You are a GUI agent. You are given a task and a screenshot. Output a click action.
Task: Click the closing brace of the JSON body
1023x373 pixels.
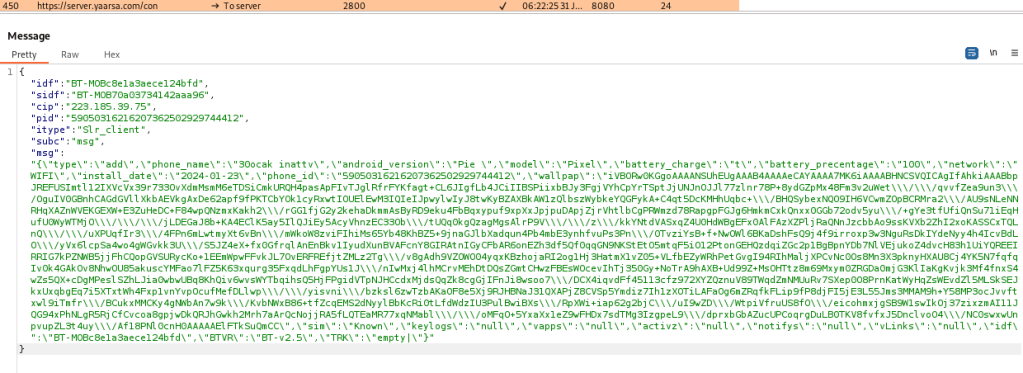tap(22, 350)
